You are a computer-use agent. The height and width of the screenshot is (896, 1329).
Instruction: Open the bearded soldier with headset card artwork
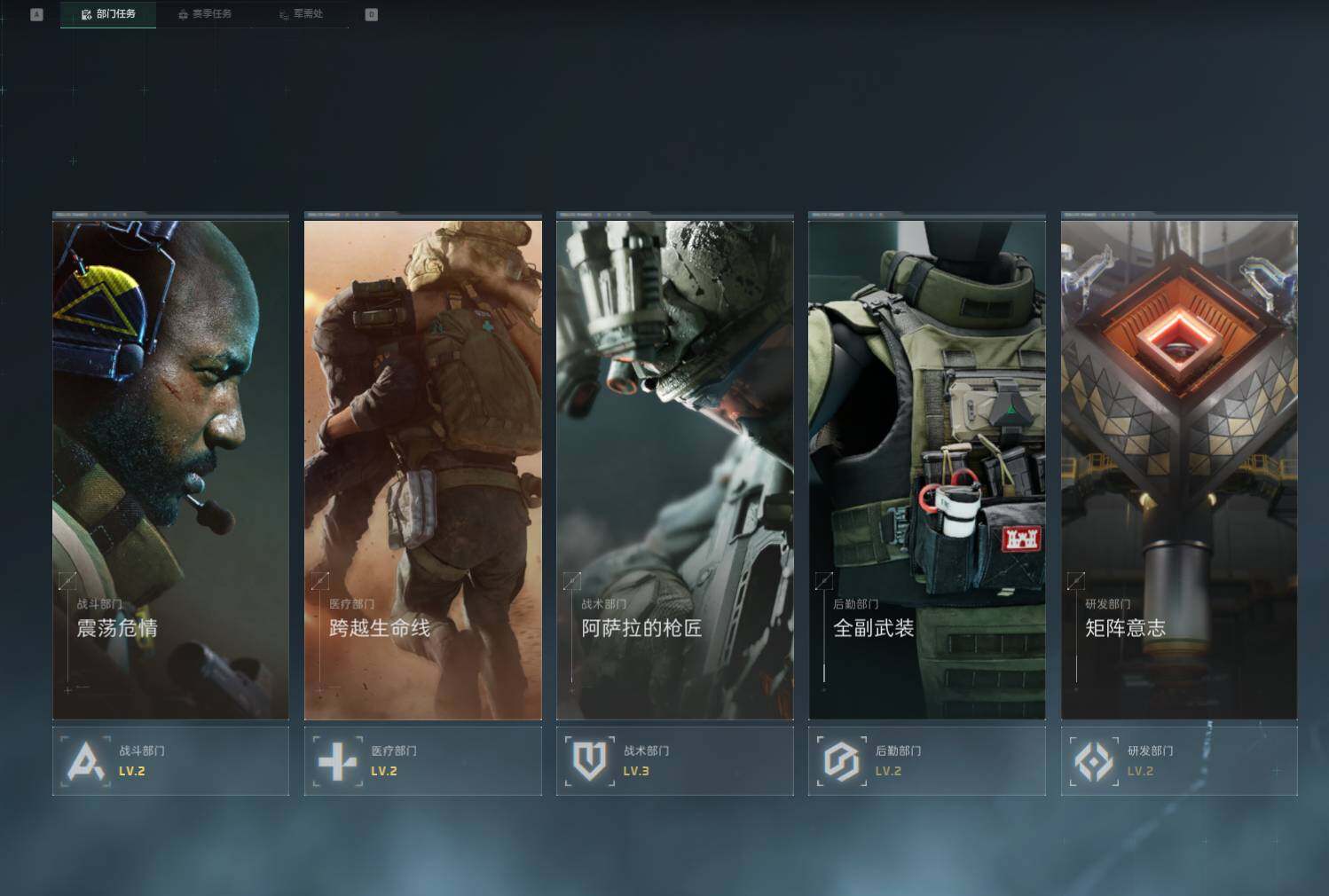170,469
